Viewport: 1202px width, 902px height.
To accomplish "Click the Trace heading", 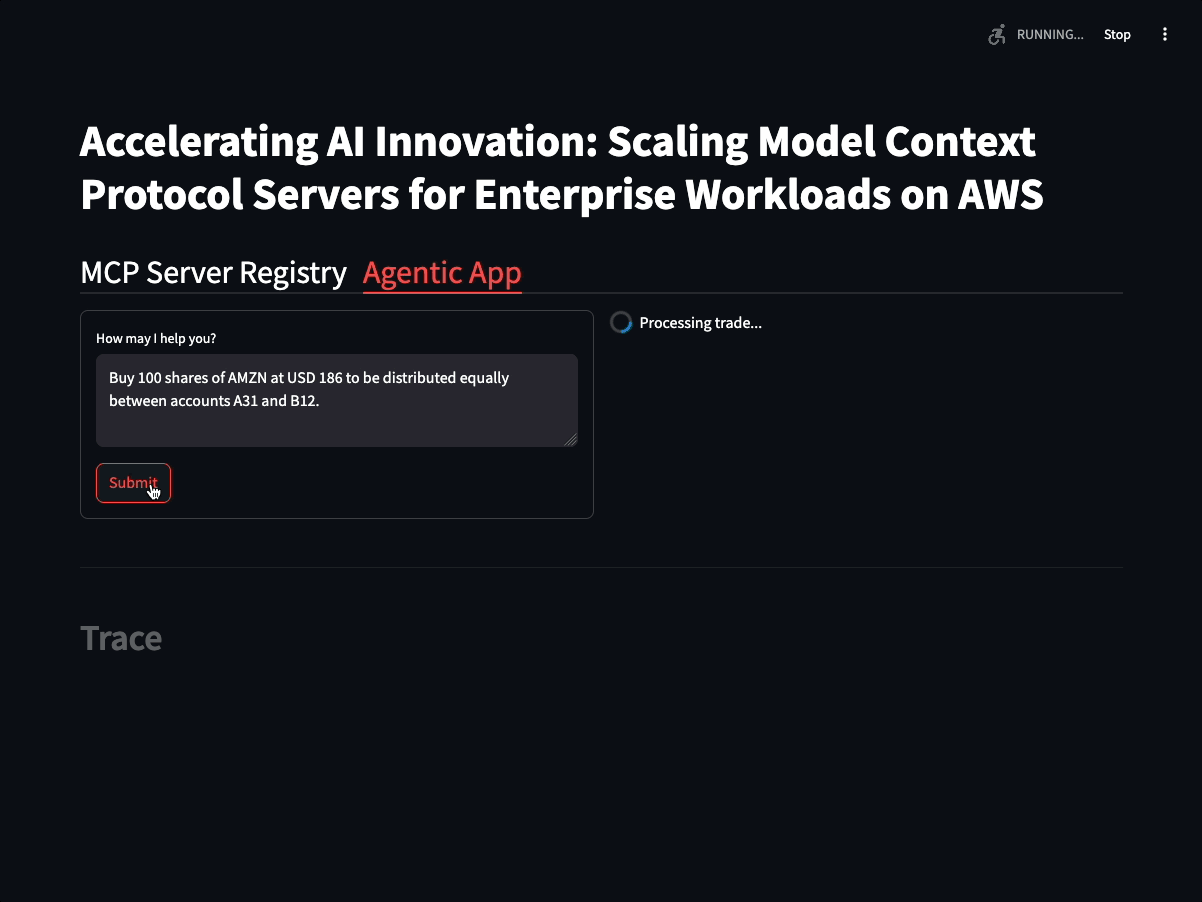I will point(121,638).
